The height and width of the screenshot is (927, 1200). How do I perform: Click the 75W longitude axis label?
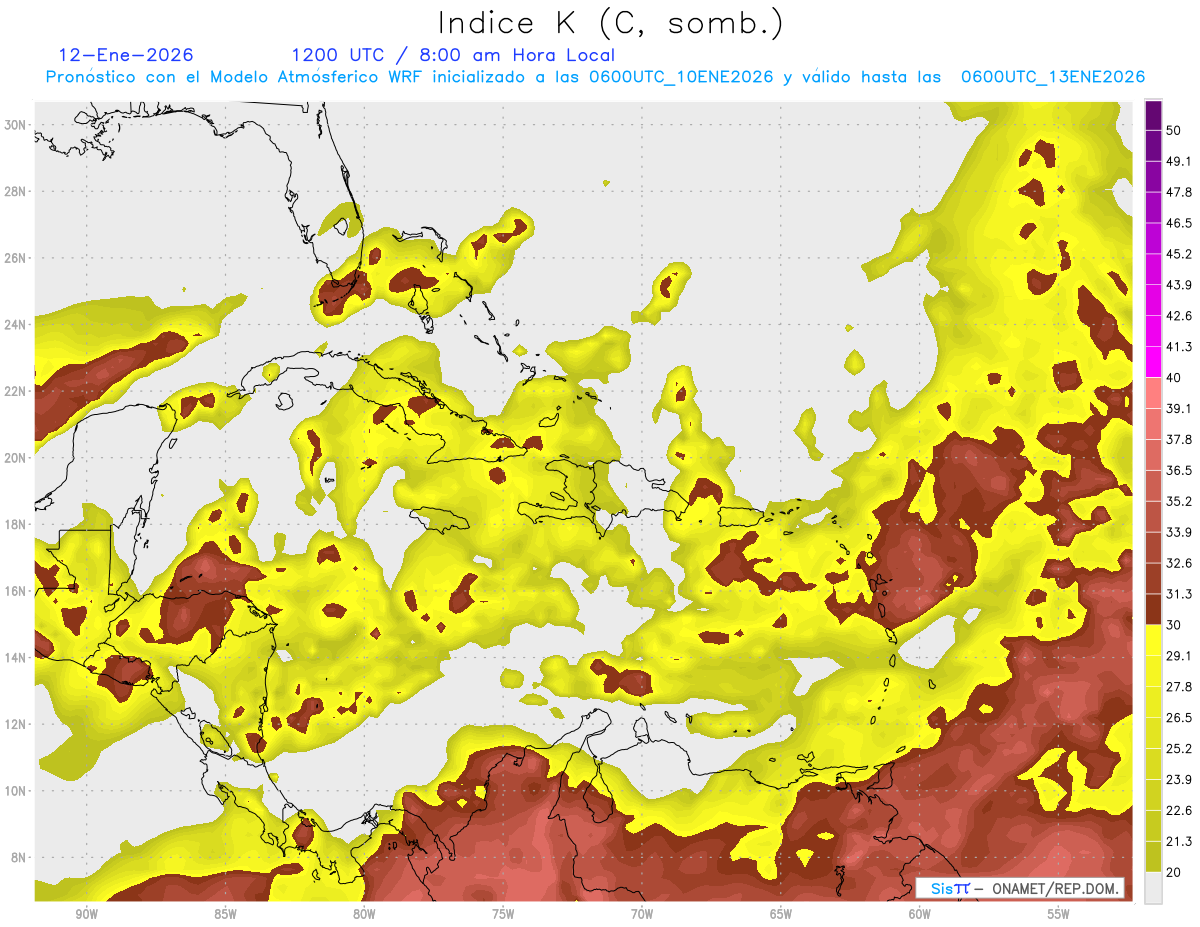(503, 914)
